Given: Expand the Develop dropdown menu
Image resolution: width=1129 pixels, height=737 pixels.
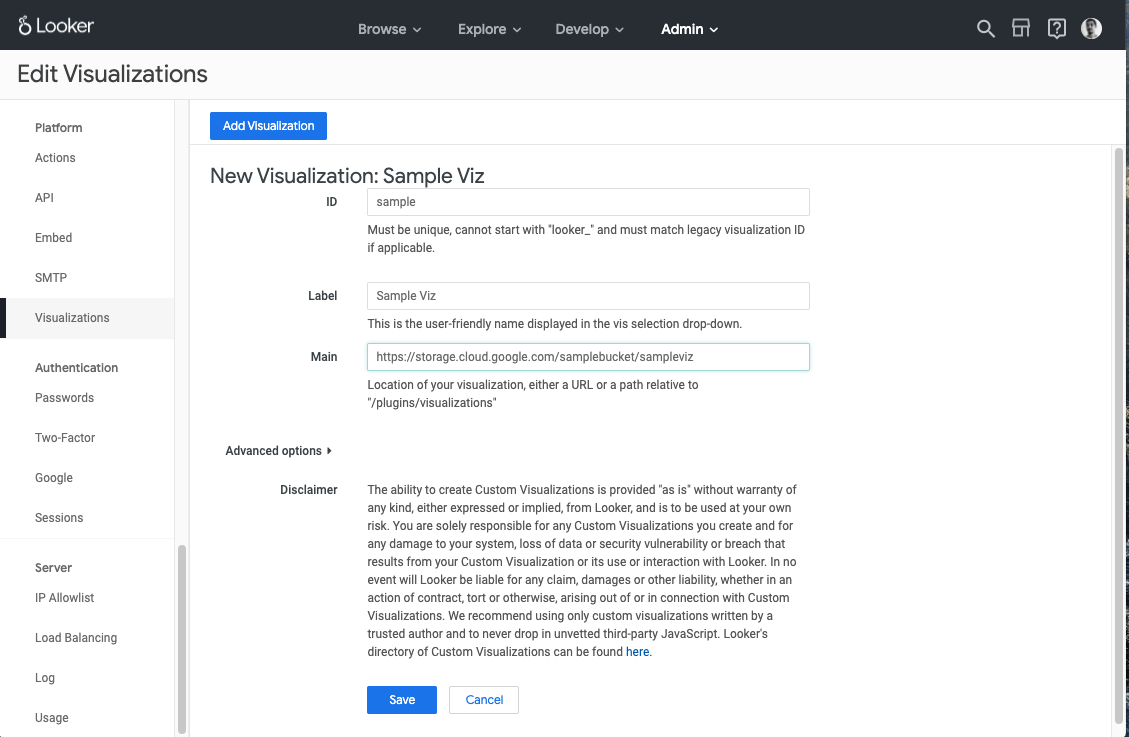Looking at the screenshot, I should click(590, 30).
